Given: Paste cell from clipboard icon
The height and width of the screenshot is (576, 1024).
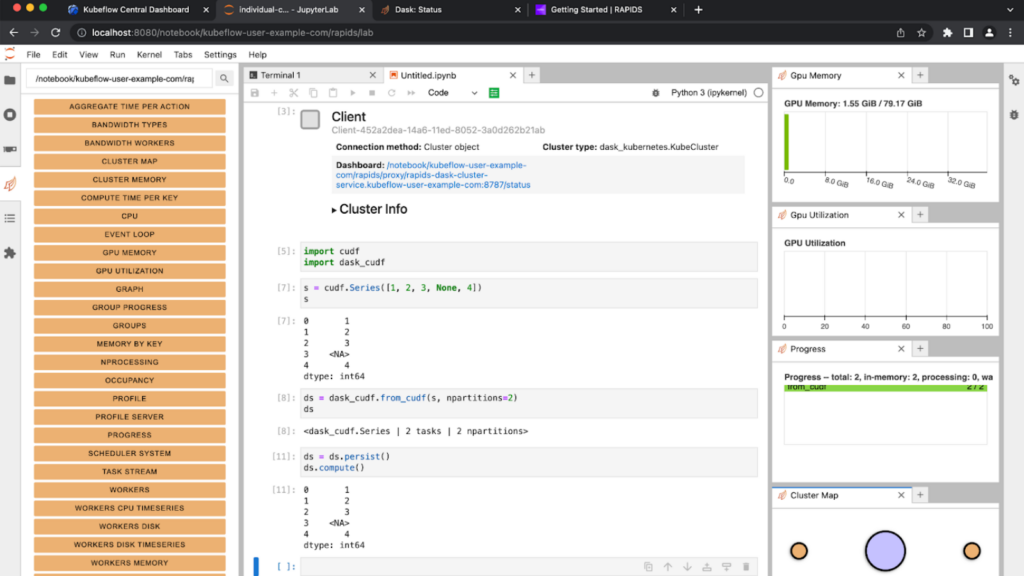Looking at the screenshot, I should tap(333, 93).
